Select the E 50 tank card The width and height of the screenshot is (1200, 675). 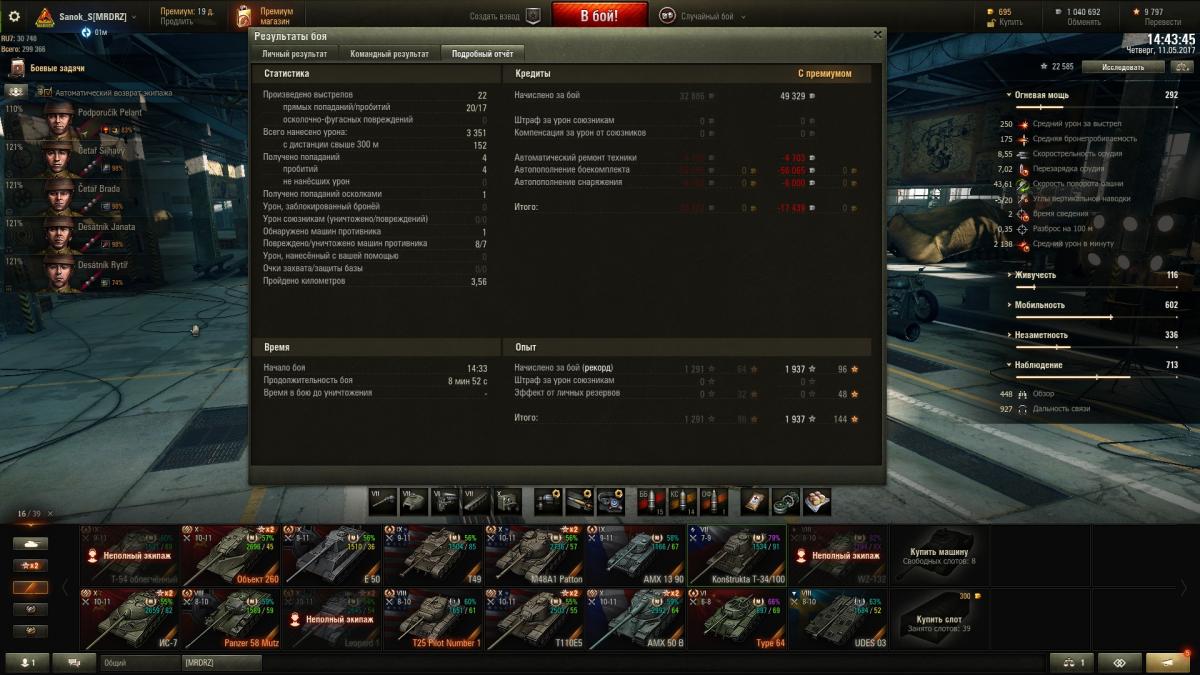(331, 555)
